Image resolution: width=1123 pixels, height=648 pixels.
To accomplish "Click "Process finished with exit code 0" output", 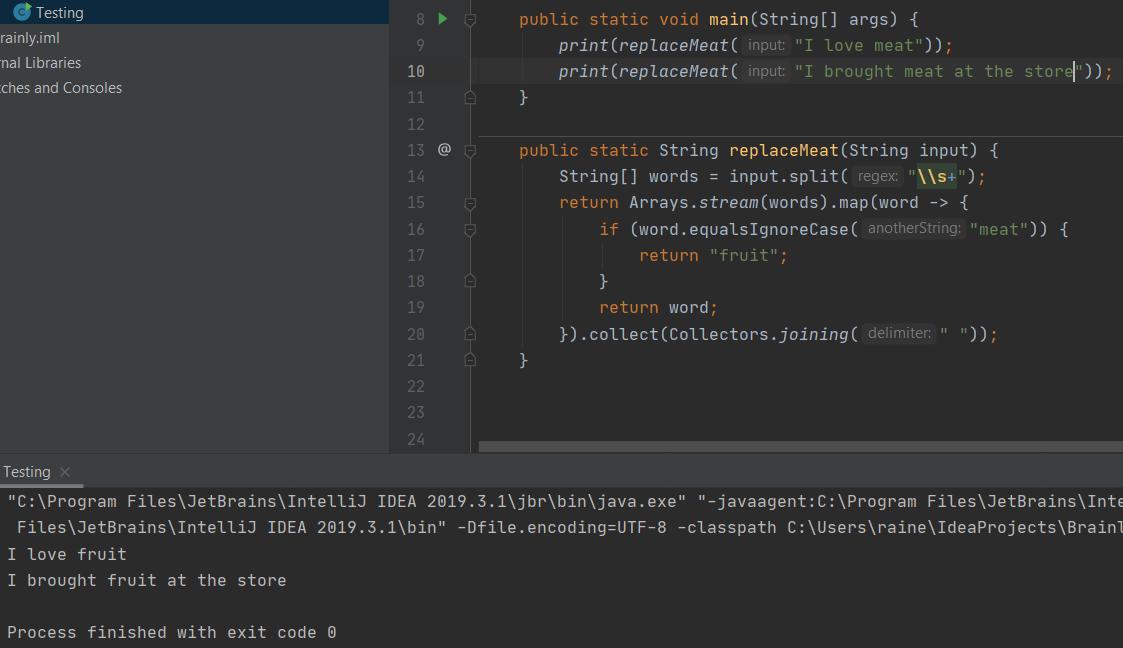I will [172, 633].
